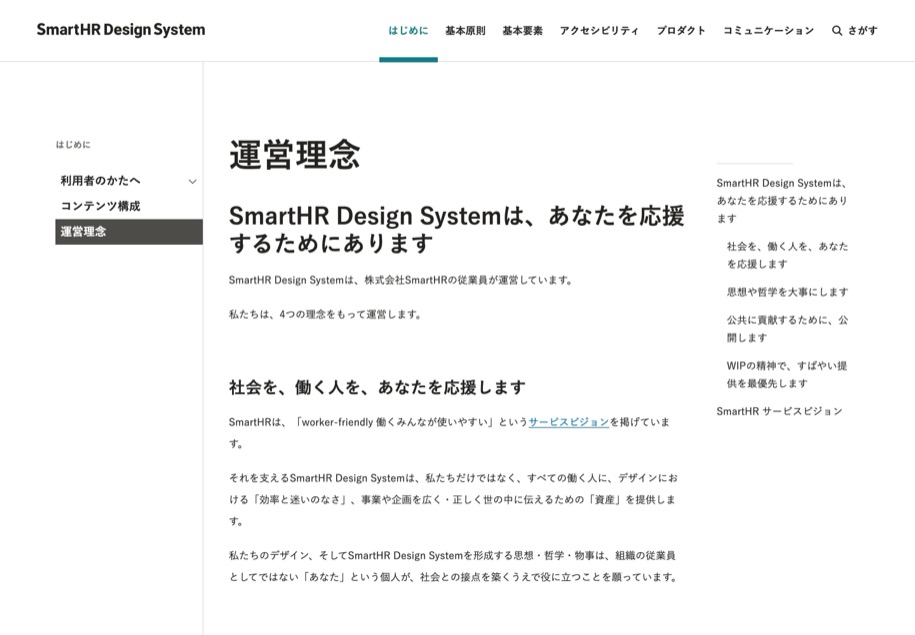This screenshot has width=915, height=635.
Task: Open the コンテンツ構成 sidebar item
Action: pyautogui.click(x=100, y=206)
